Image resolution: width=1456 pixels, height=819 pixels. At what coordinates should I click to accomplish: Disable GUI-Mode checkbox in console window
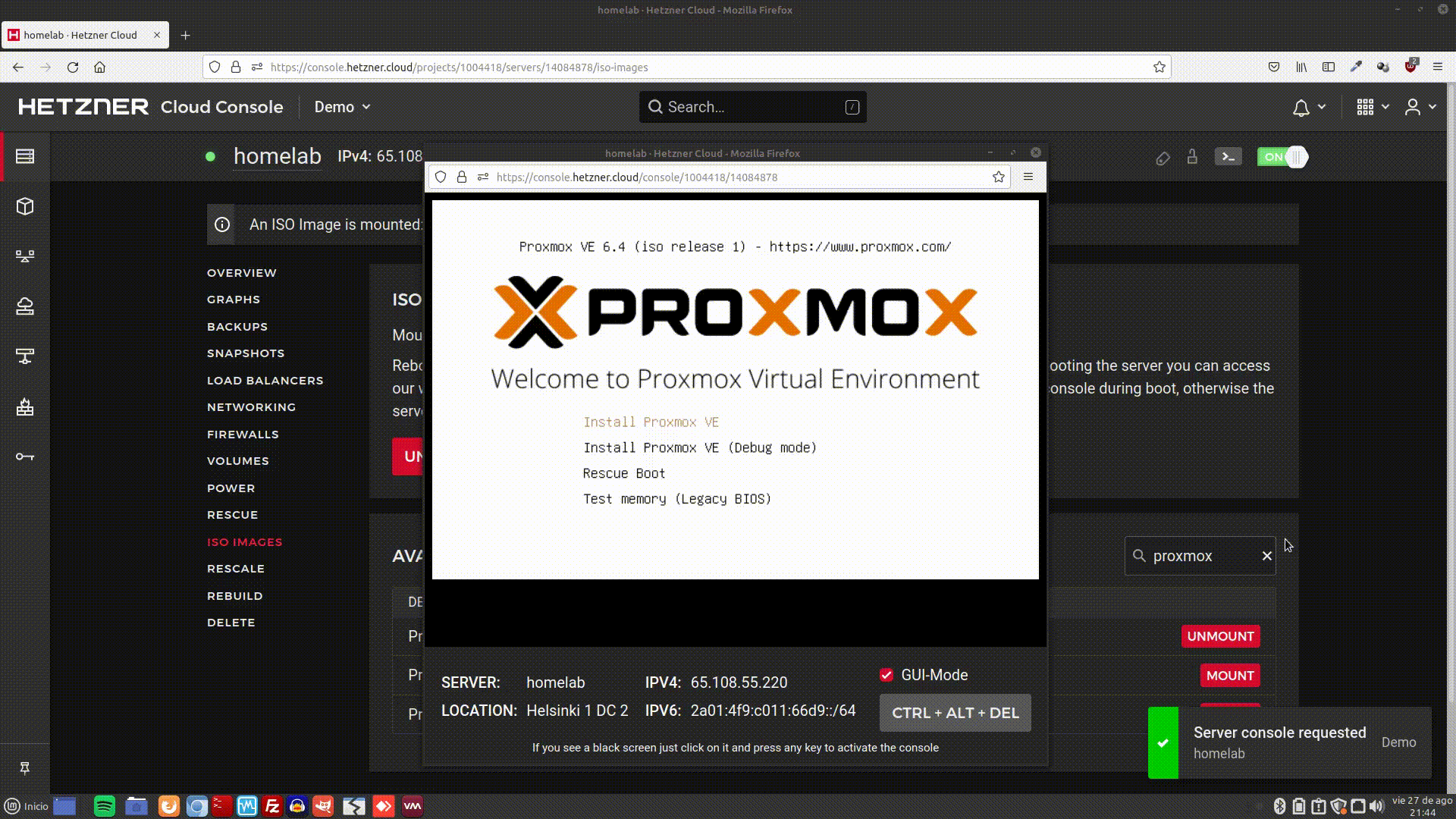coord(886,675)
